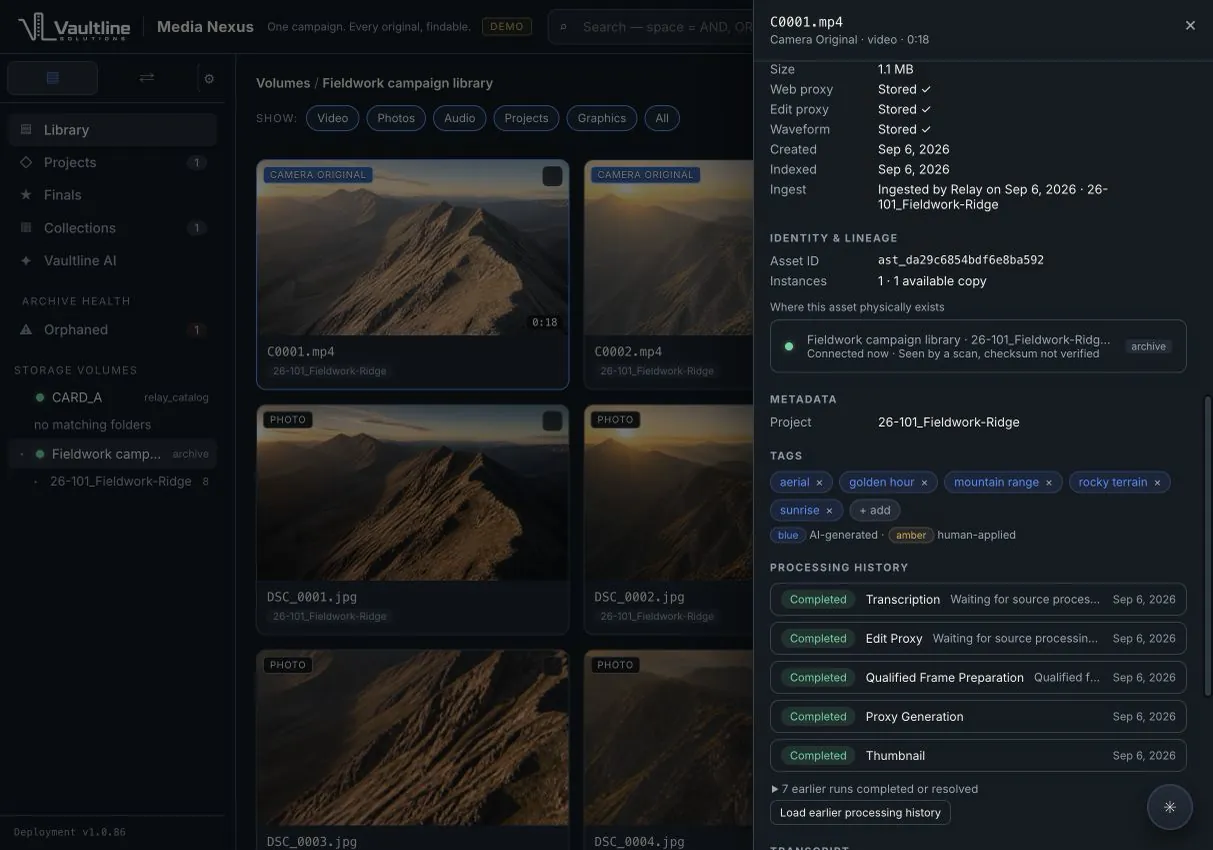Image resolution: width=1213 pixels, height=850 pixels.
Task: Open the Thumbnail processing entry
Action: (x=978, y=756)
